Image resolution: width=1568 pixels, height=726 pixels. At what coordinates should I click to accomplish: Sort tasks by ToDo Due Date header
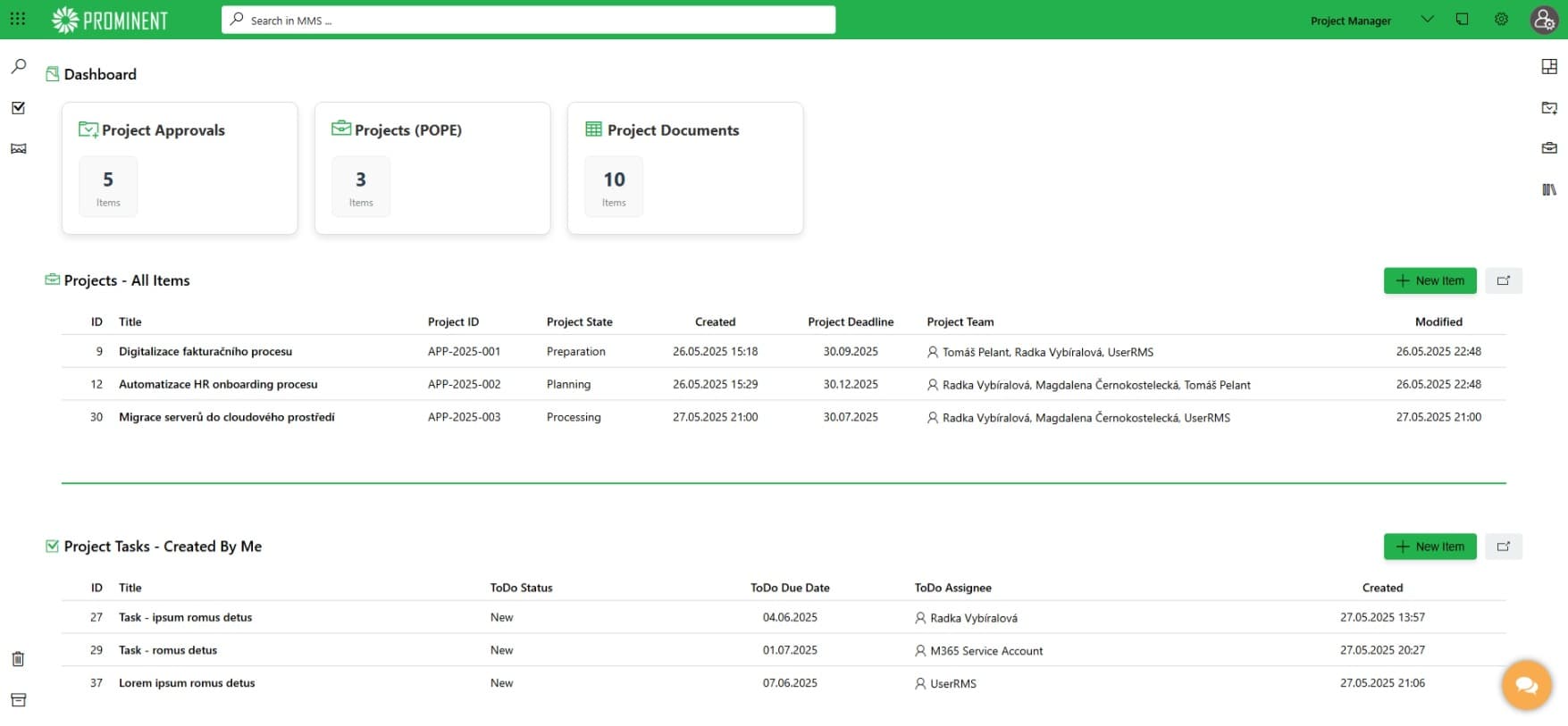point(790,588)
